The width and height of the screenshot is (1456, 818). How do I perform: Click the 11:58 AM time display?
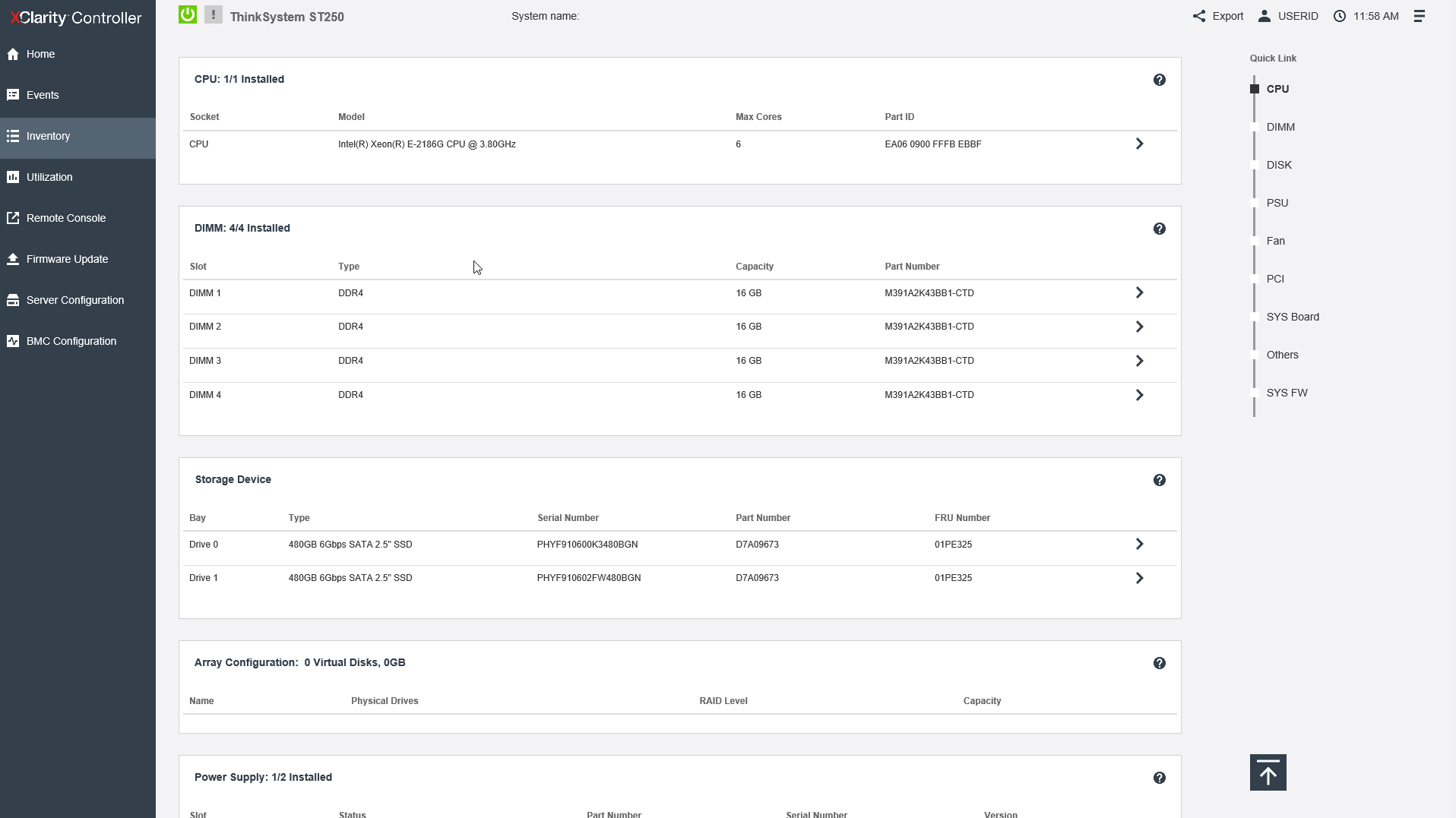pos(1376,16)
